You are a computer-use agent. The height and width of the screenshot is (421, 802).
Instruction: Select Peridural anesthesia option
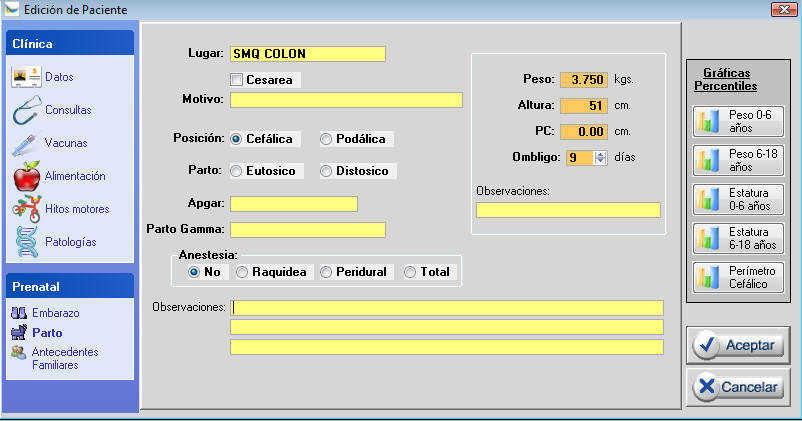pos(327,272)
